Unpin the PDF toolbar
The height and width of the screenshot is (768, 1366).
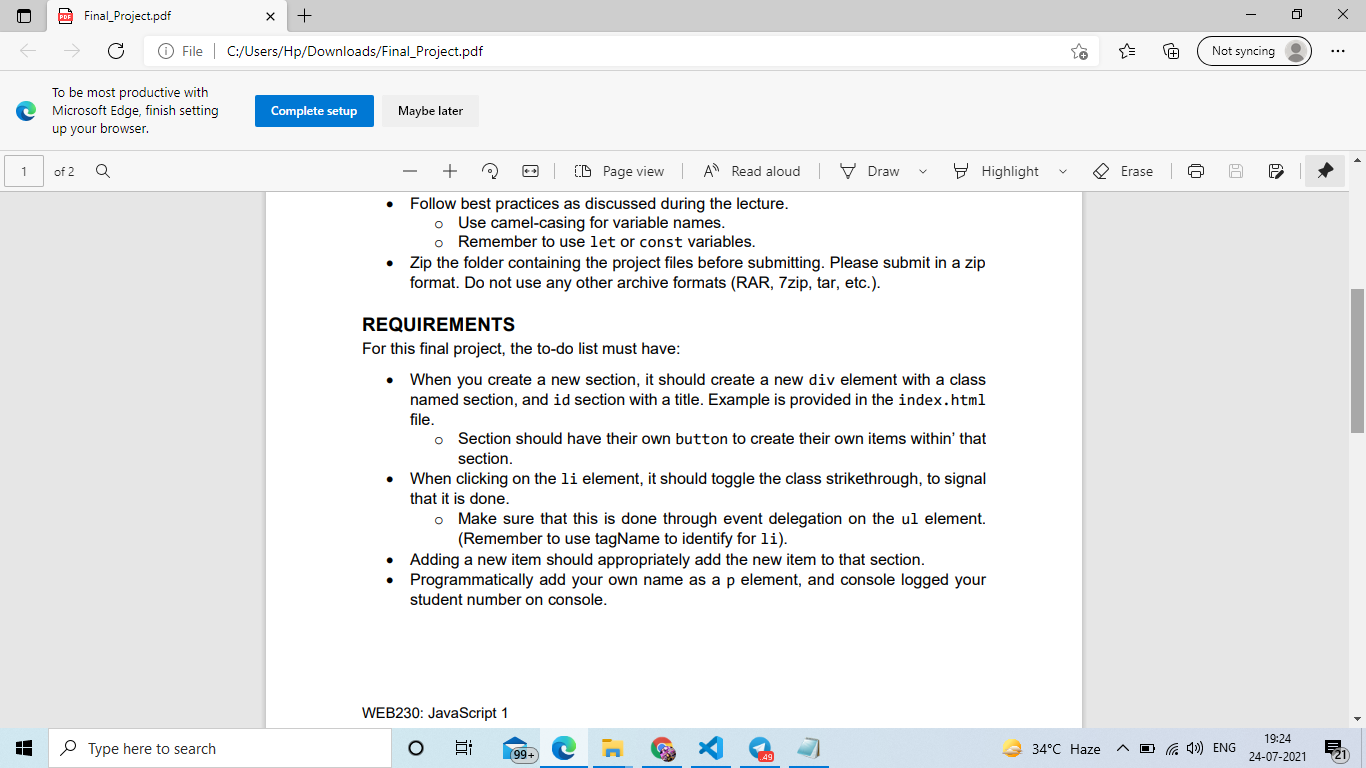1325,171
